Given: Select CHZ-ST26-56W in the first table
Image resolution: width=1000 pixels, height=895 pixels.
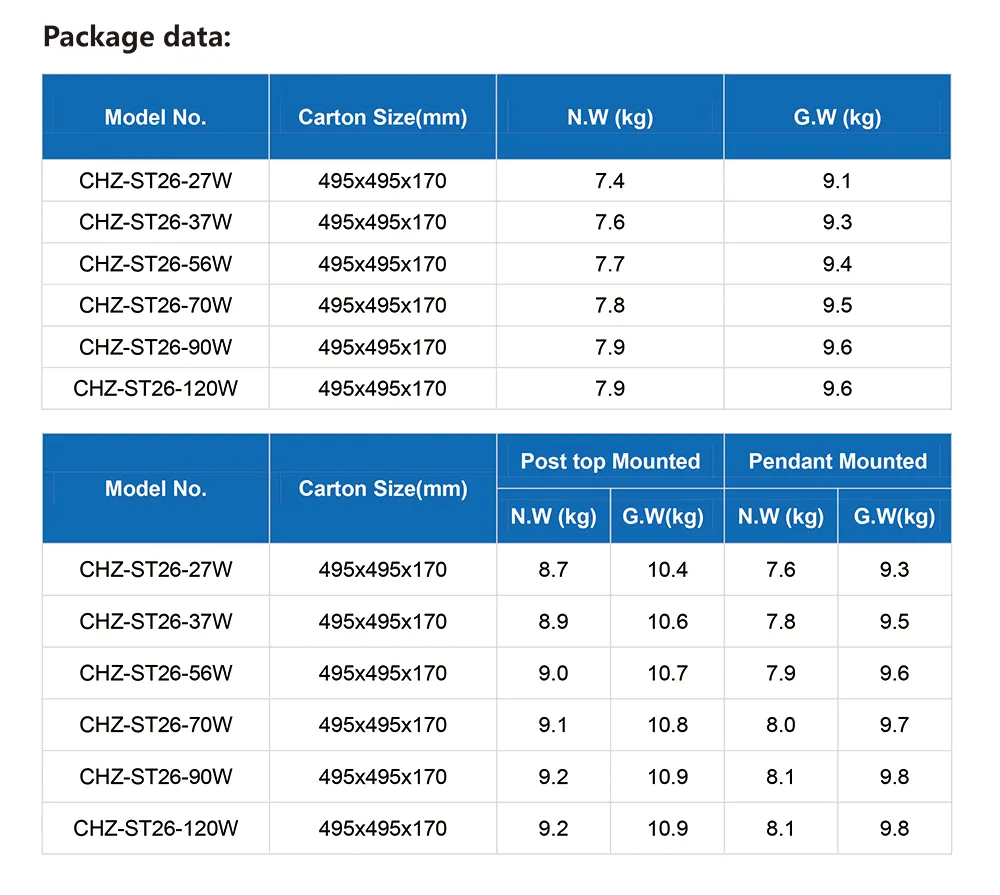Looking at the screenshot, I should click(155, 264).
